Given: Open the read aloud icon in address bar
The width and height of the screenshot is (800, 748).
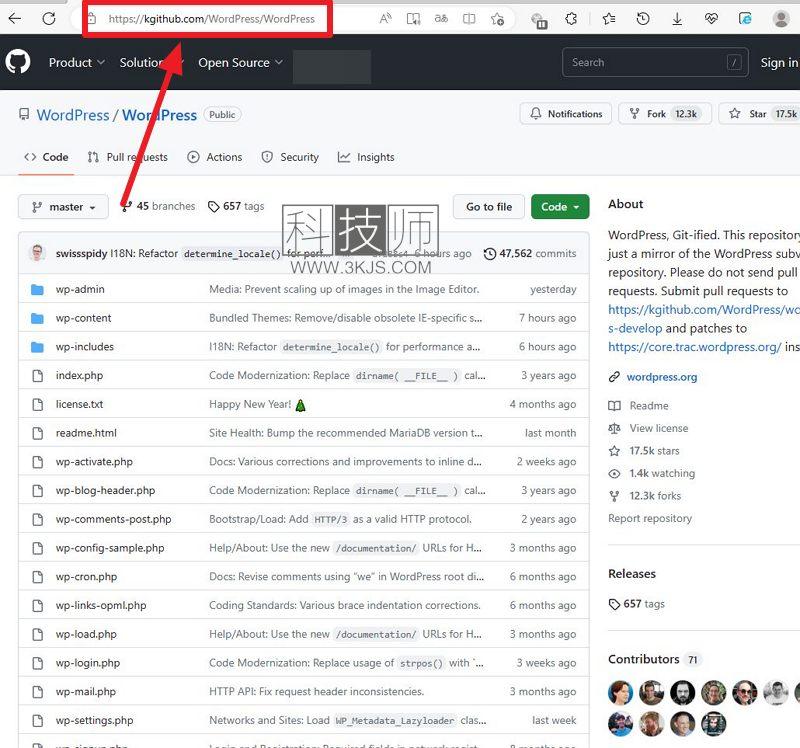Looking at the screenshot, I should click(x=385, y=19).
